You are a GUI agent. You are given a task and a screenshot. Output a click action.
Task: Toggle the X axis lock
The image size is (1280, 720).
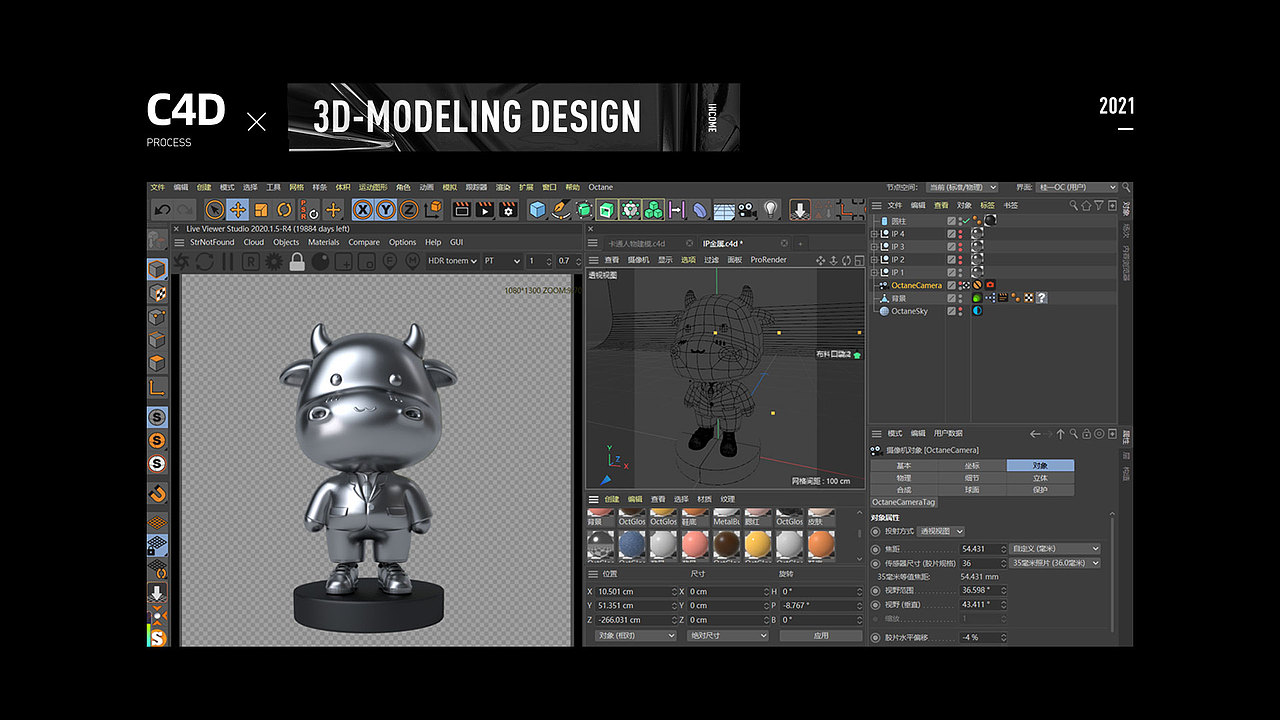(362, 210)
